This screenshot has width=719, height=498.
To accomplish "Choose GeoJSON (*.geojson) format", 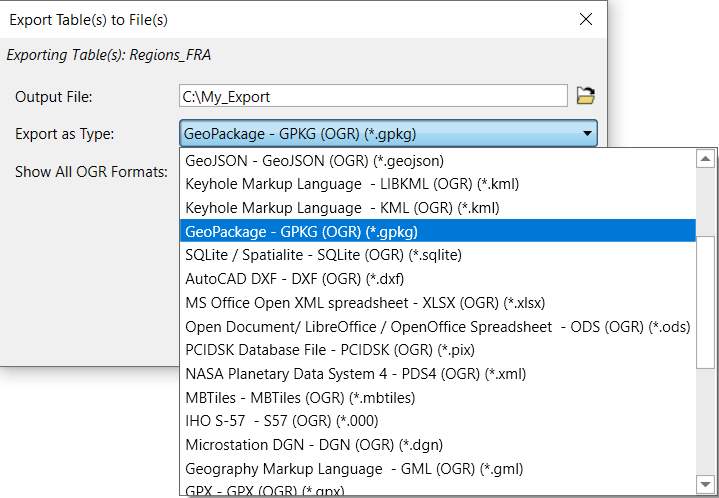I will (438, 160).
